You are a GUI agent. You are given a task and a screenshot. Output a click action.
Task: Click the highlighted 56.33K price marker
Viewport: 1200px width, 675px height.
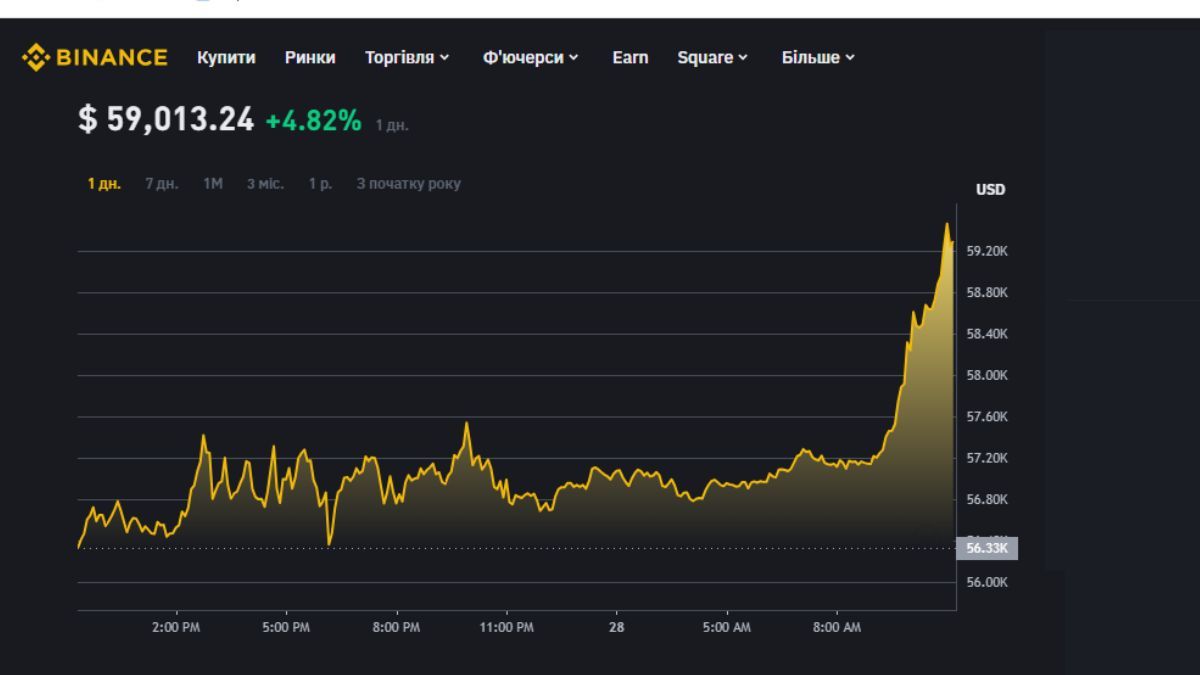click(x=984, y=548)
